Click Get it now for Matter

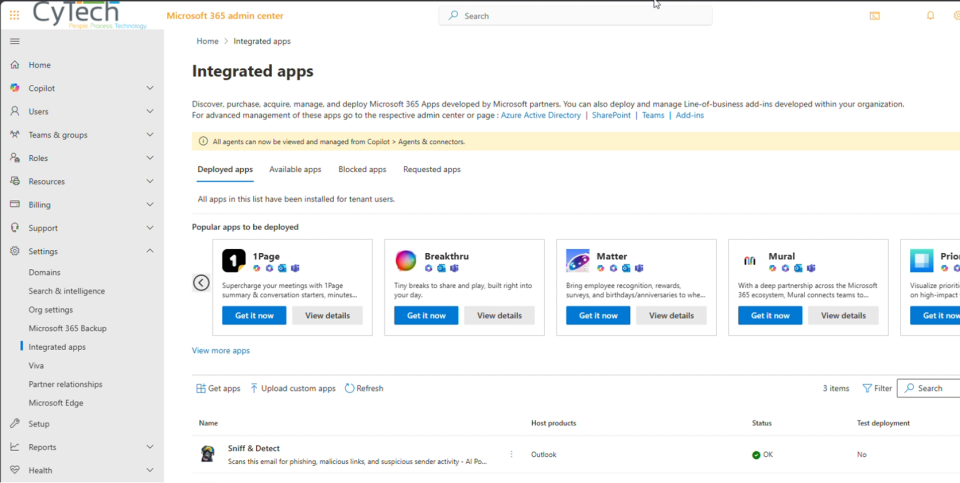click(x=598, y=315)
